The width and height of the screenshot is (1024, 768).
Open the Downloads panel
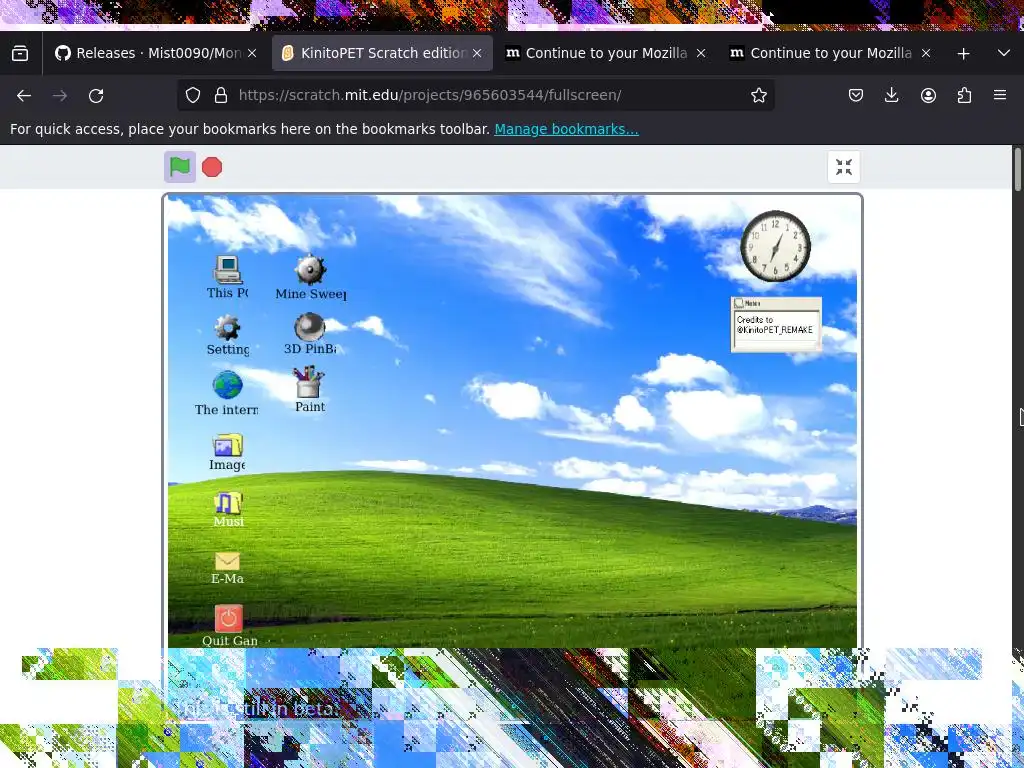click(891, 95)
